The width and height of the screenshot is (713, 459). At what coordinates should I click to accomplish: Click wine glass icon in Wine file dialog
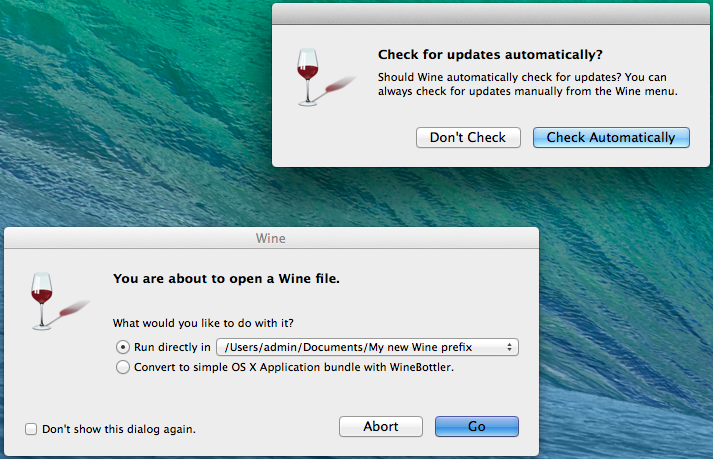(60, 301)
